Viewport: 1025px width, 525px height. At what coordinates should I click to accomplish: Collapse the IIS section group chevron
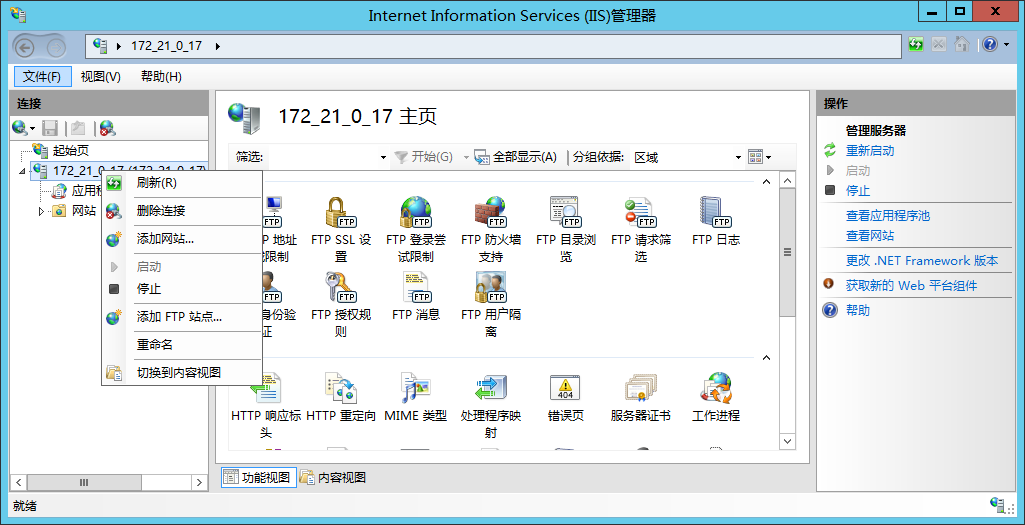point(767,358)
